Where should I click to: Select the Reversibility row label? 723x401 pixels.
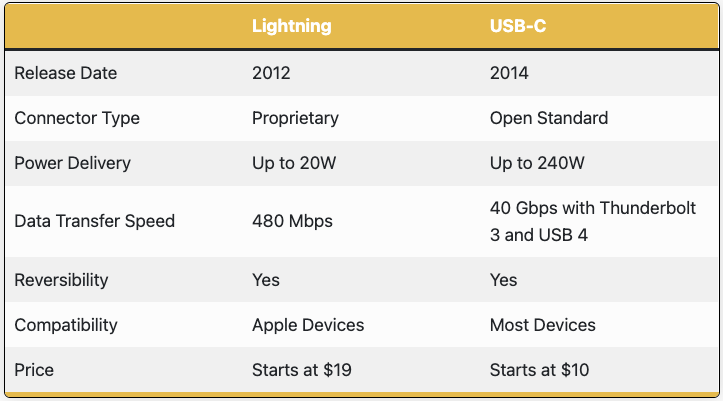(61, 280)
